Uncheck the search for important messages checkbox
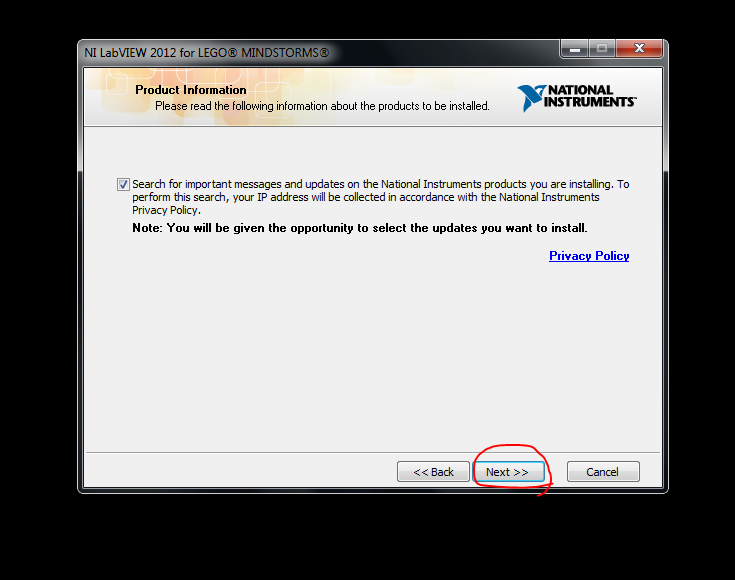This screenshot has width=735, height=580. click(123, 184)
